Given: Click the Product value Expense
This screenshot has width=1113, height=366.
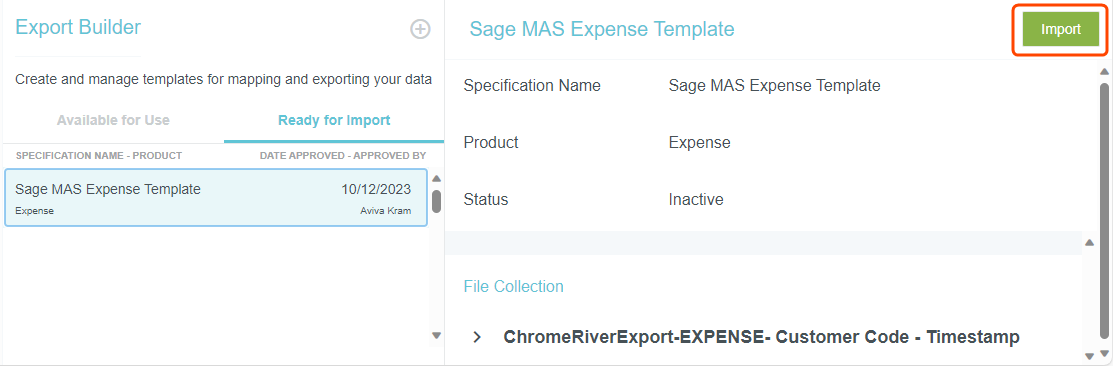Looking at the screenshot, I should 699,143.
